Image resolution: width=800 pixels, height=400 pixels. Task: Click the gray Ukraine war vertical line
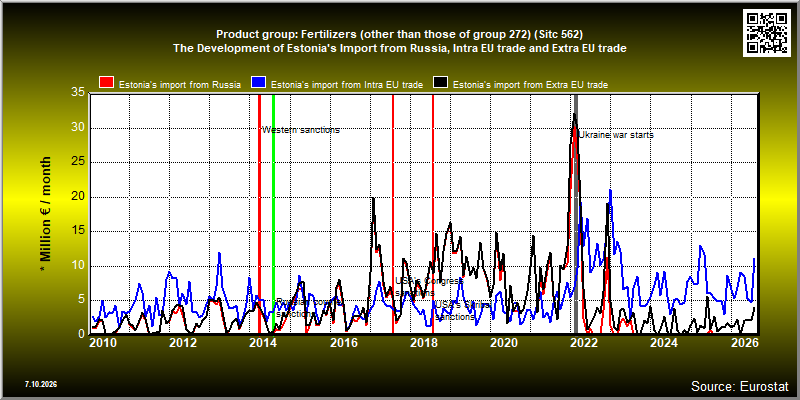[x=576, y=214]
